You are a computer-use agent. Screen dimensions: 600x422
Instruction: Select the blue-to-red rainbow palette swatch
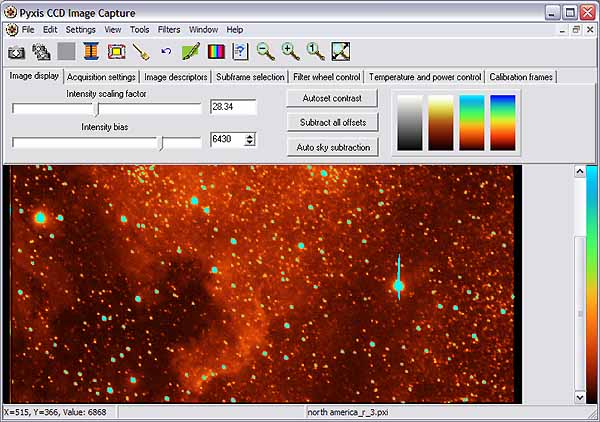pos(503,122)
